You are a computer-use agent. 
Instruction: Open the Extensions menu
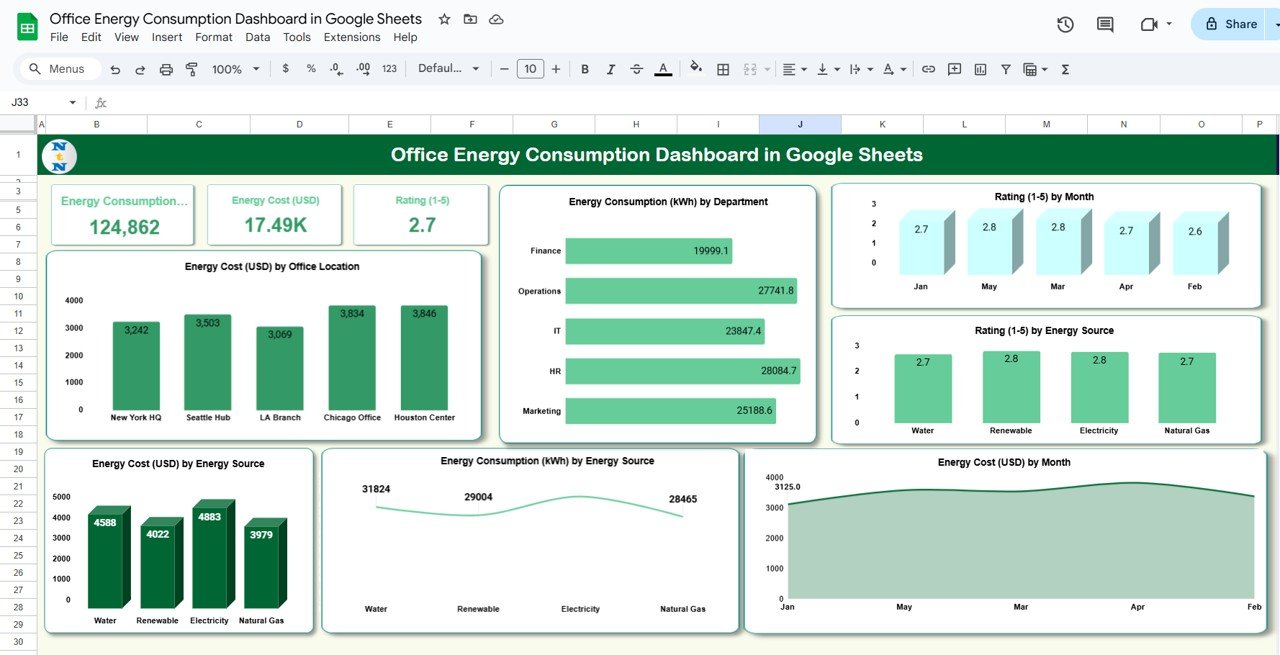point(352,37)
